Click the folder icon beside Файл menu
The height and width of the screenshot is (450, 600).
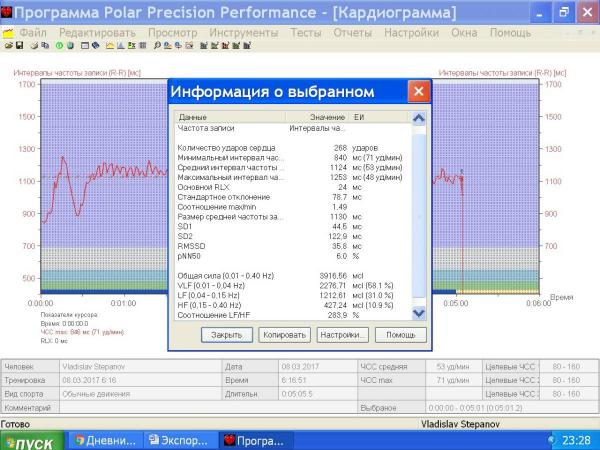click(8, 34)
